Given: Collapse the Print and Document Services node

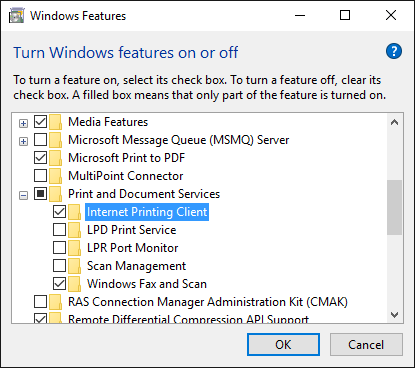Looking at the screenshot, I should [x=23, y=196].
